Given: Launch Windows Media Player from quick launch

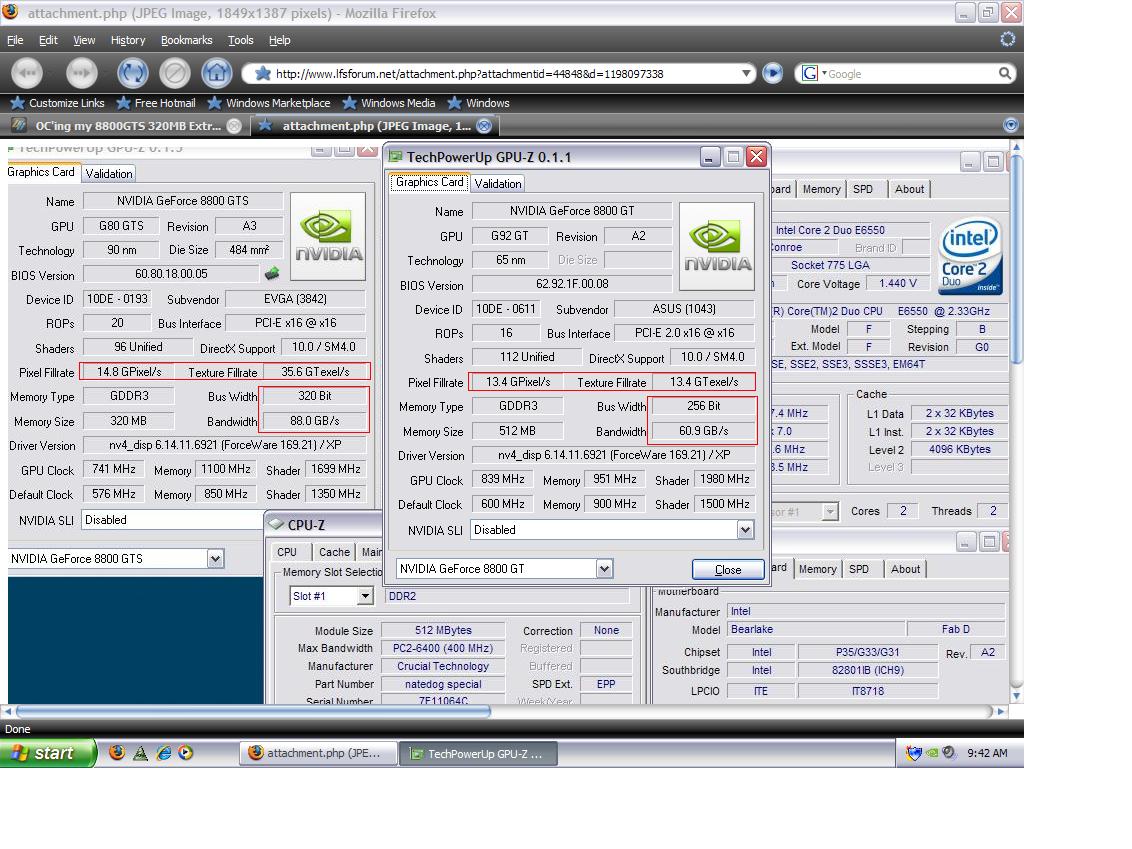Looking at the screenshot, I should (186, 753).
